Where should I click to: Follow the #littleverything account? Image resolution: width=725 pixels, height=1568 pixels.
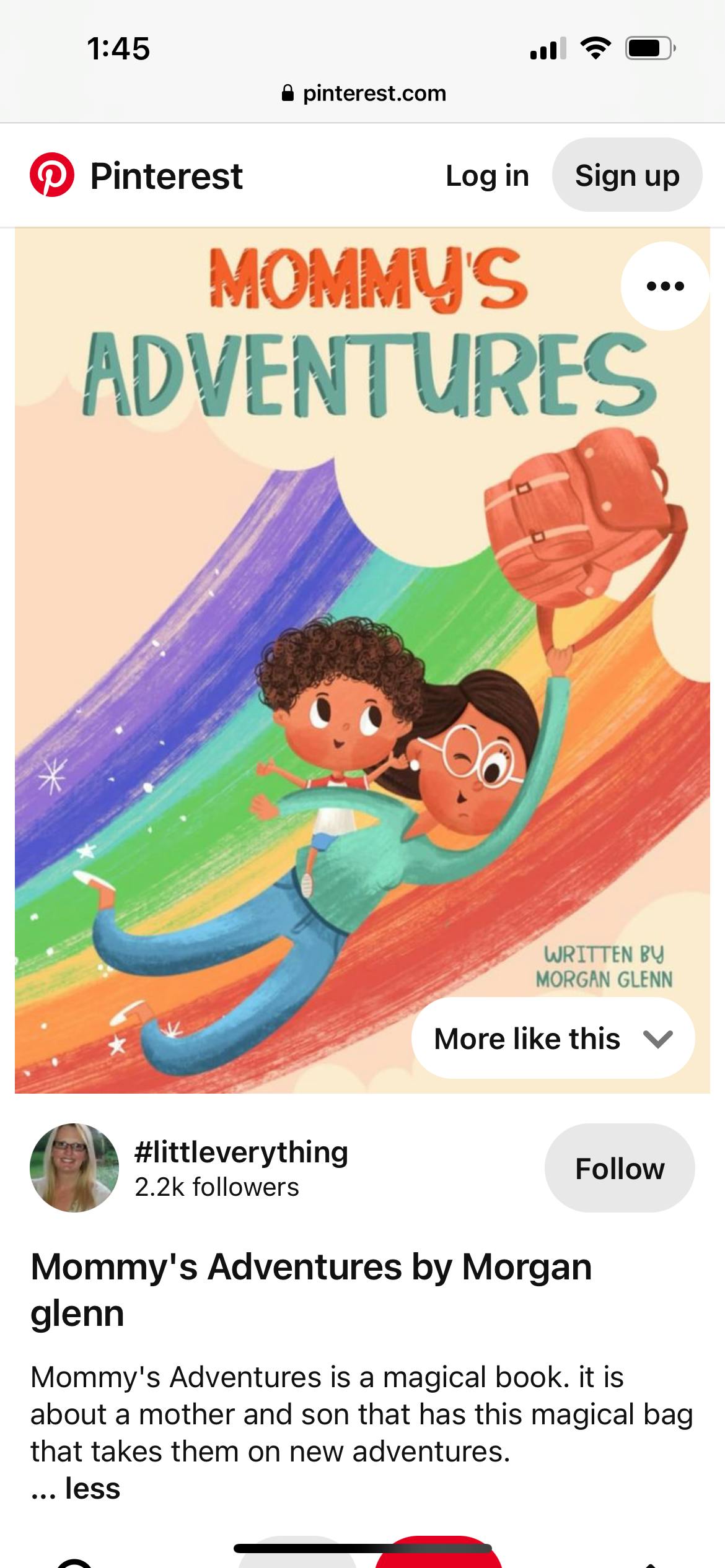click(620, 1168)
